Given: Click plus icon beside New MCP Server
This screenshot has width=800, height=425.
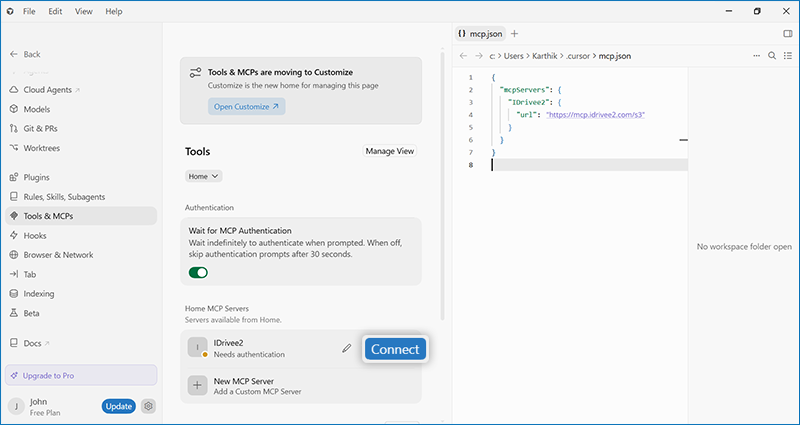Looking at the screenshot, I should pos(197,386).
